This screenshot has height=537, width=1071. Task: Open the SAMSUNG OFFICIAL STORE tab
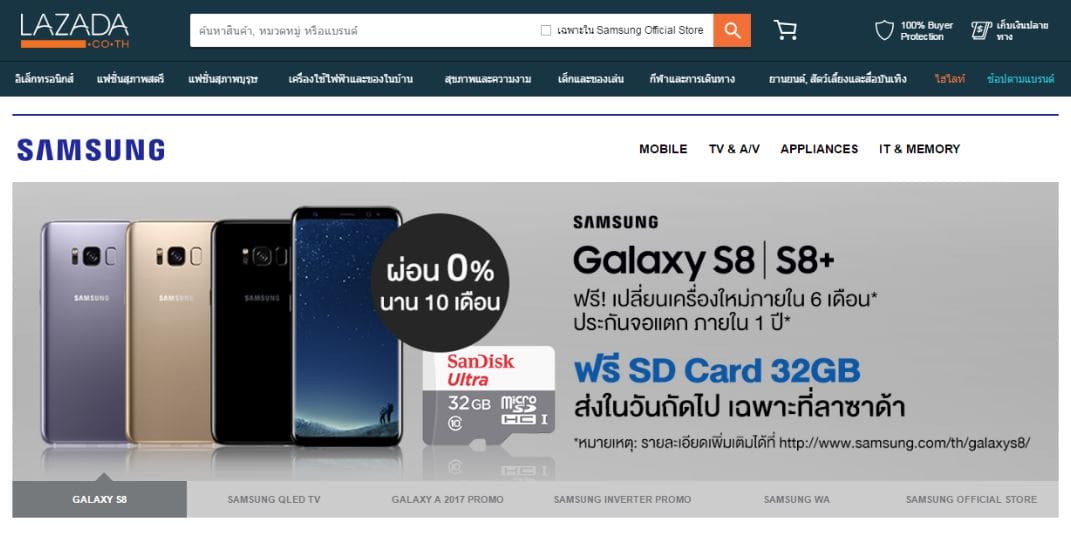click(971, 499)
